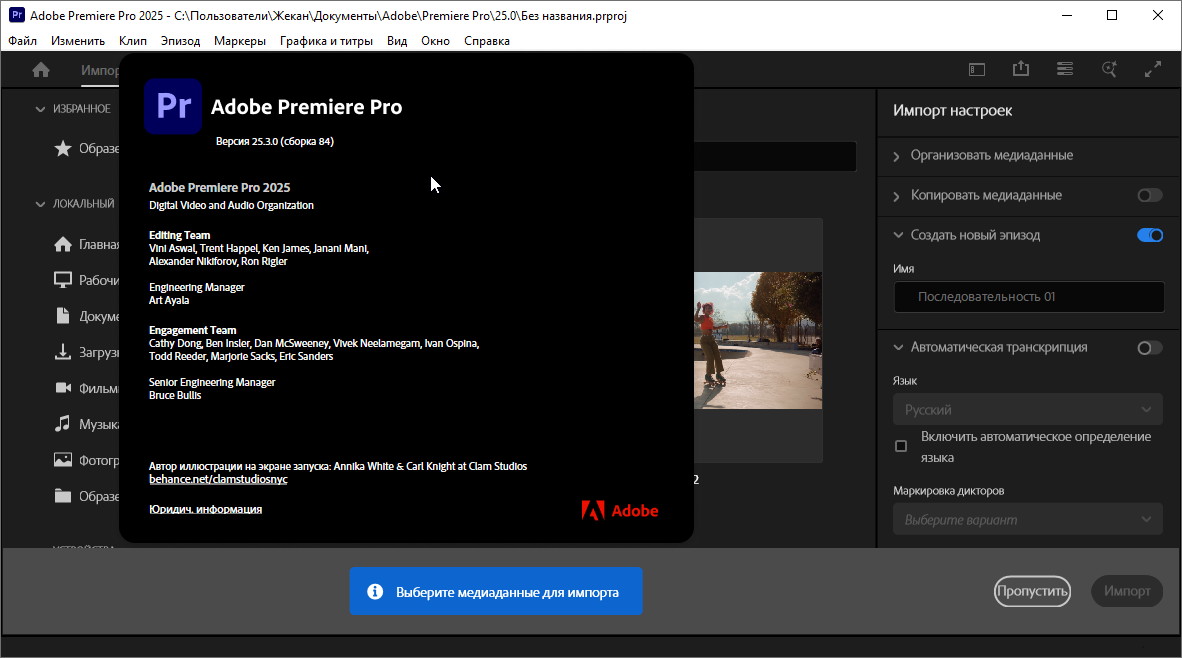The image size is (1182, 658).
Task: Open the behance.net/clamstudiosnyc link
Action: pos(219,479)
